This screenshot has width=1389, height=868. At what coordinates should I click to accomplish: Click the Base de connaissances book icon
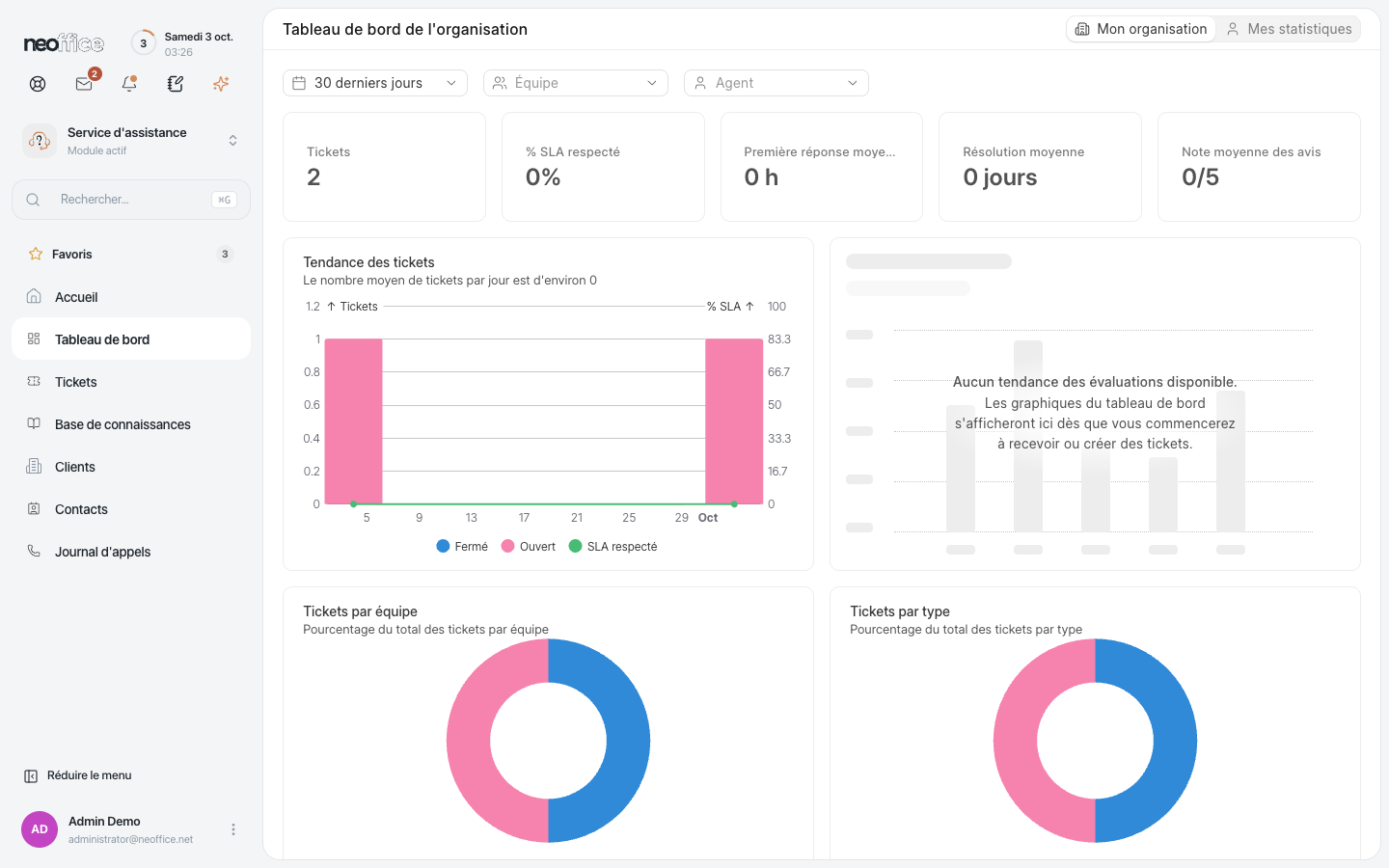coord(34,424)
